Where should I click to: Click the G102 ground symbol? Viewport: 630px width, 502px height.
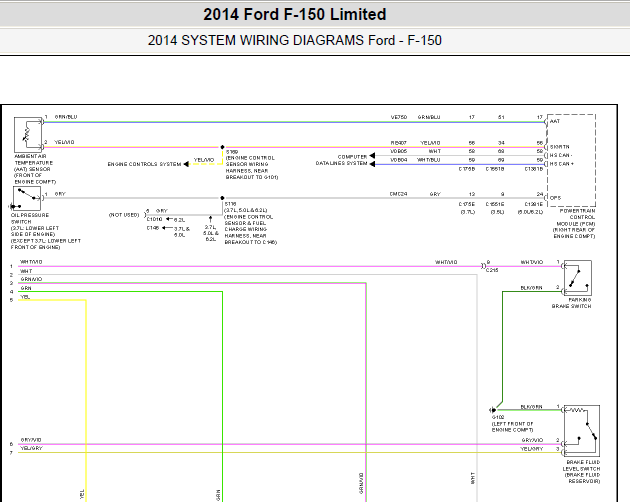pos(493,410)
